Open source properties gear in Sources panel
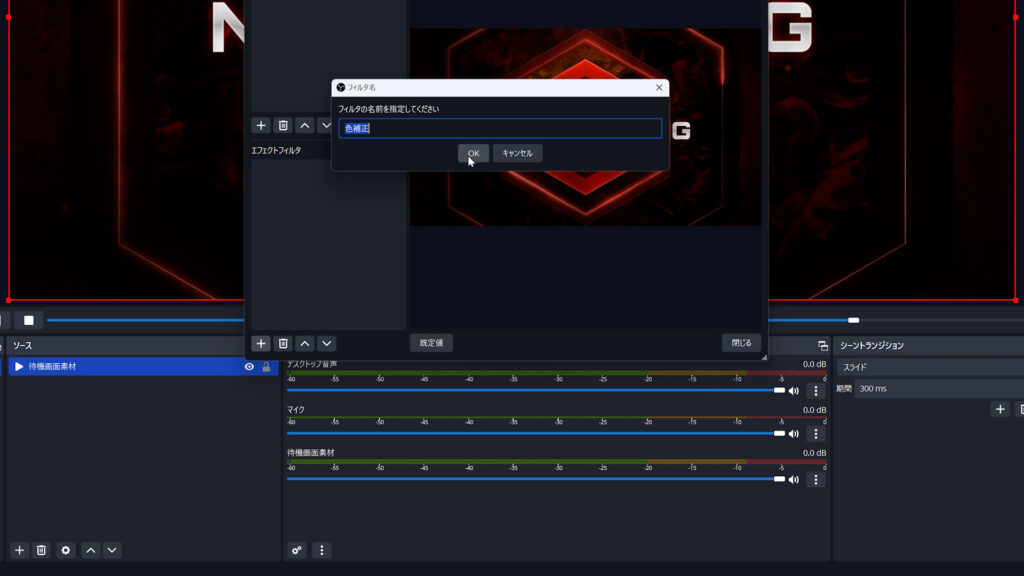 coord(66,550)
